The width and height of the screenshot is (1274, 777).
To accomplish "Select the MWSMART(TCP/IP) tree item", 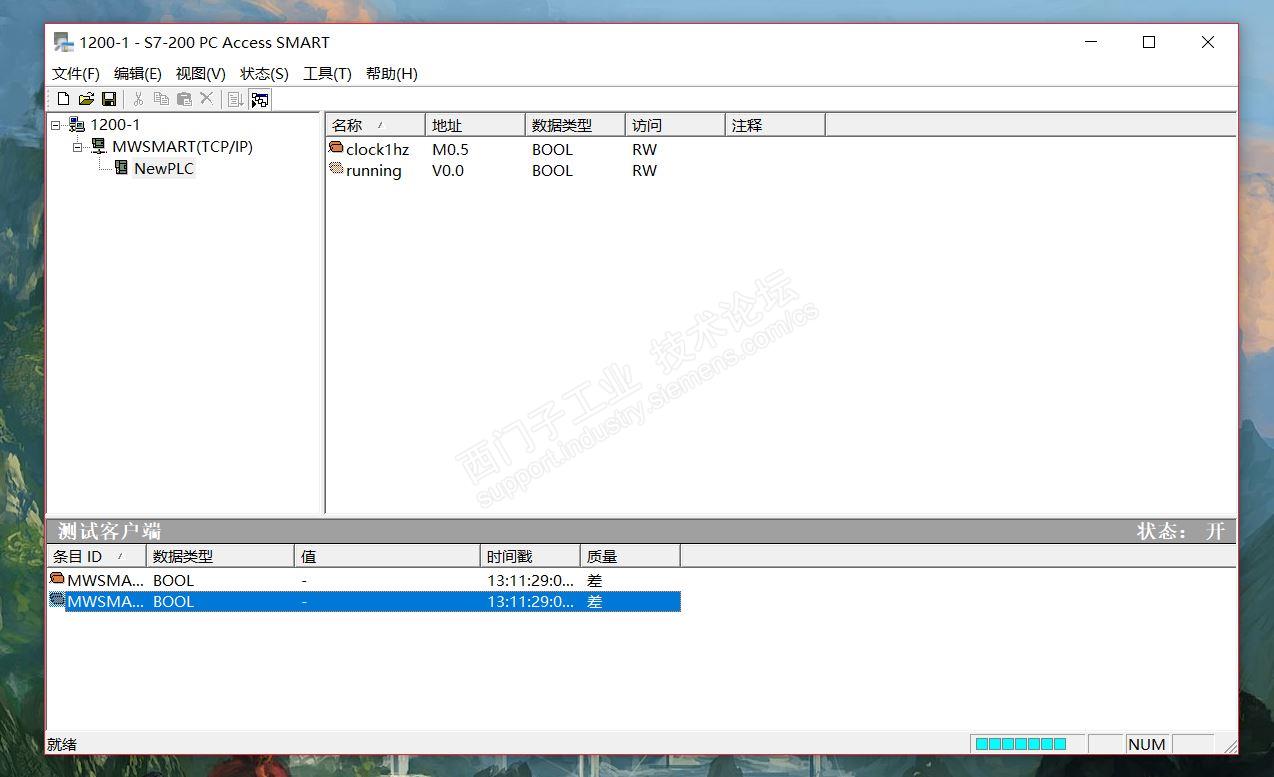I will point(182,146).
